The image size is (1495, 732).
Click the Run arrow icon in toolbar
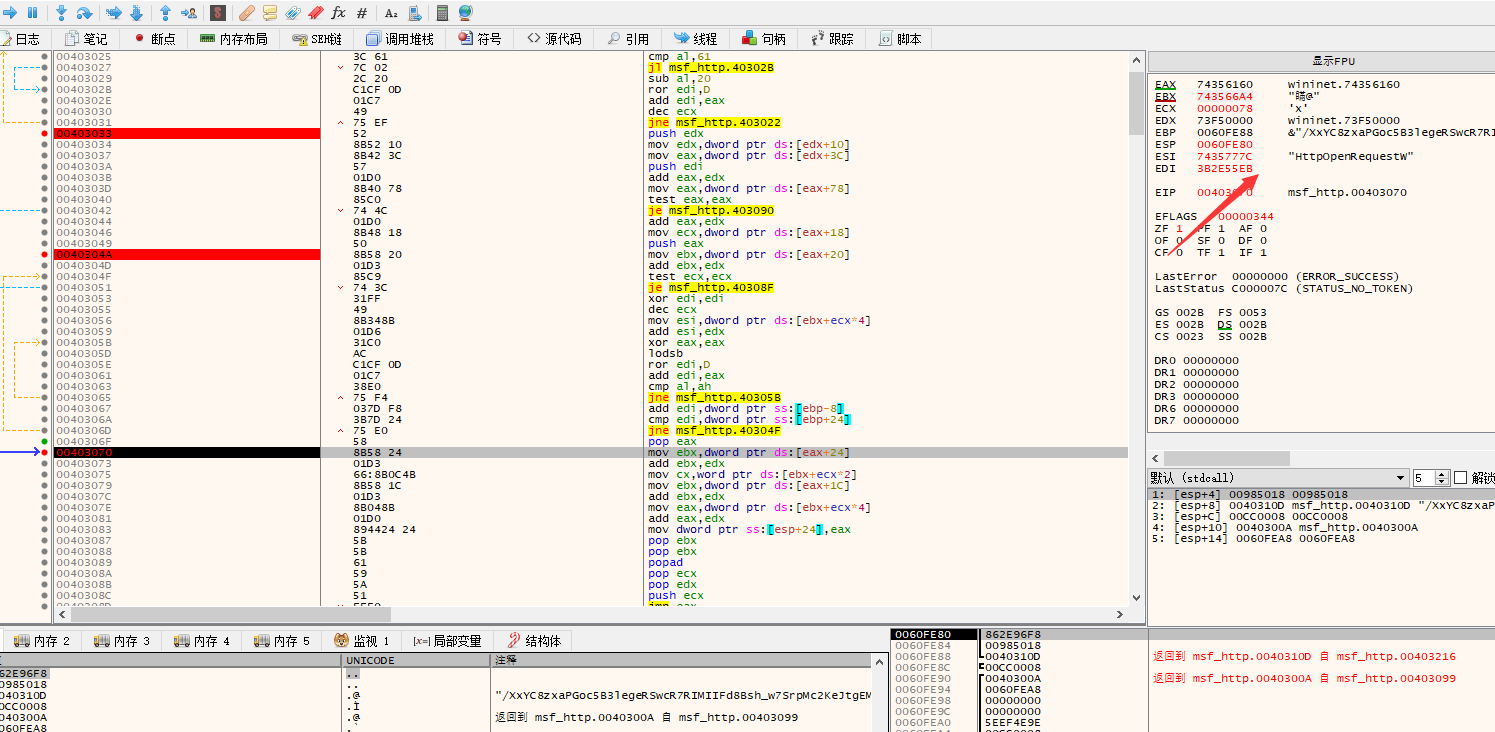tap(11, 13)
